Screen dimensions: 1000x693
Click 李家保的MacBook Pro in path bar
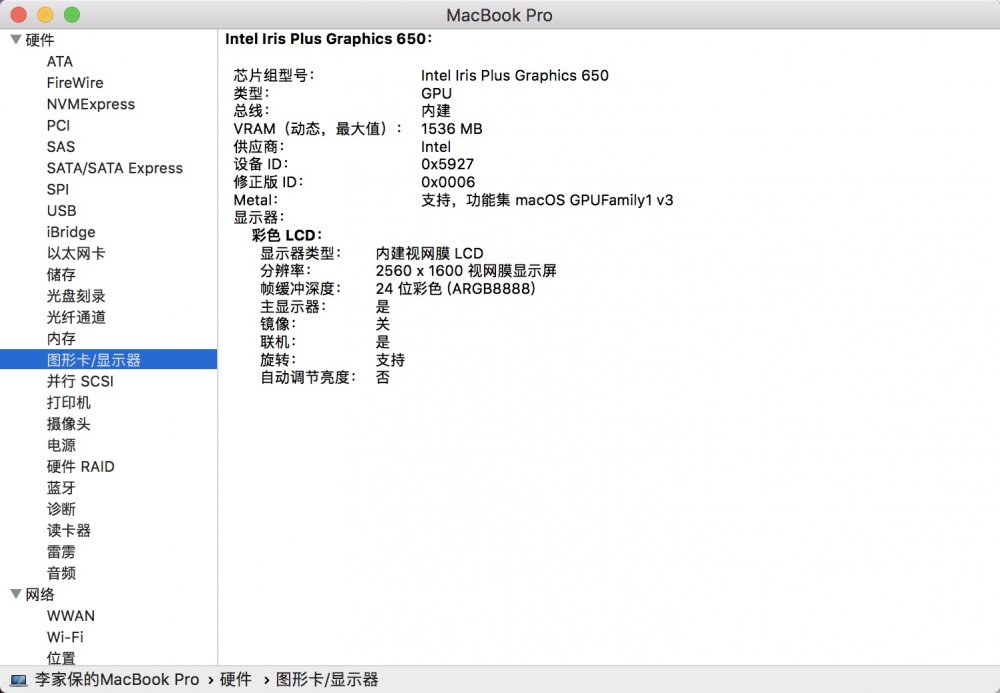pyautogui.click(x=117, y=680)
